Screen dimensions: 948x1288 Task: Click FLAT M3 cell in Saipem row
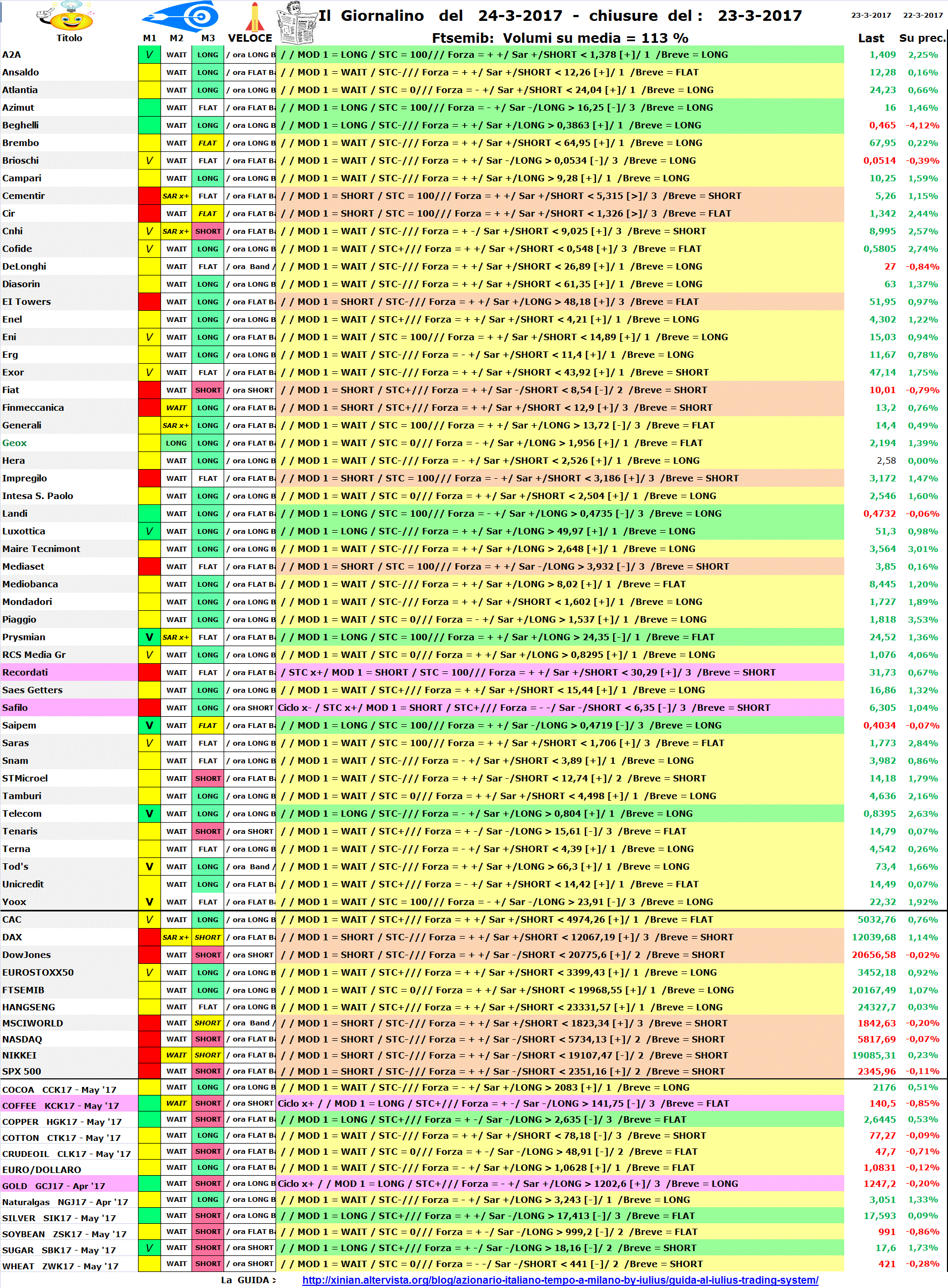click(208, 725)
